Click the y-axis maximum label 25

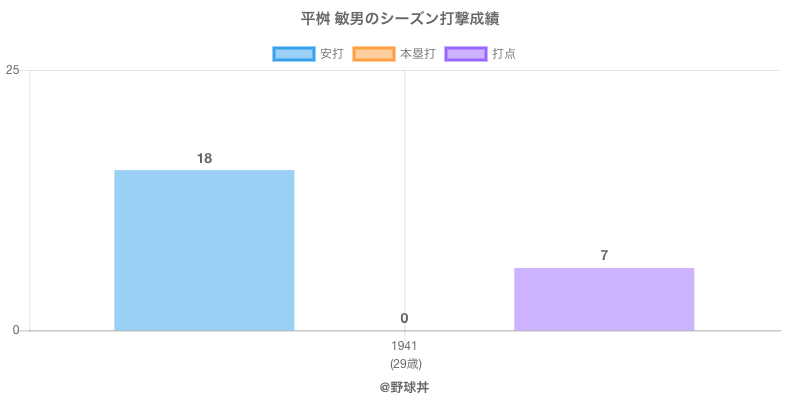point(12,70)
